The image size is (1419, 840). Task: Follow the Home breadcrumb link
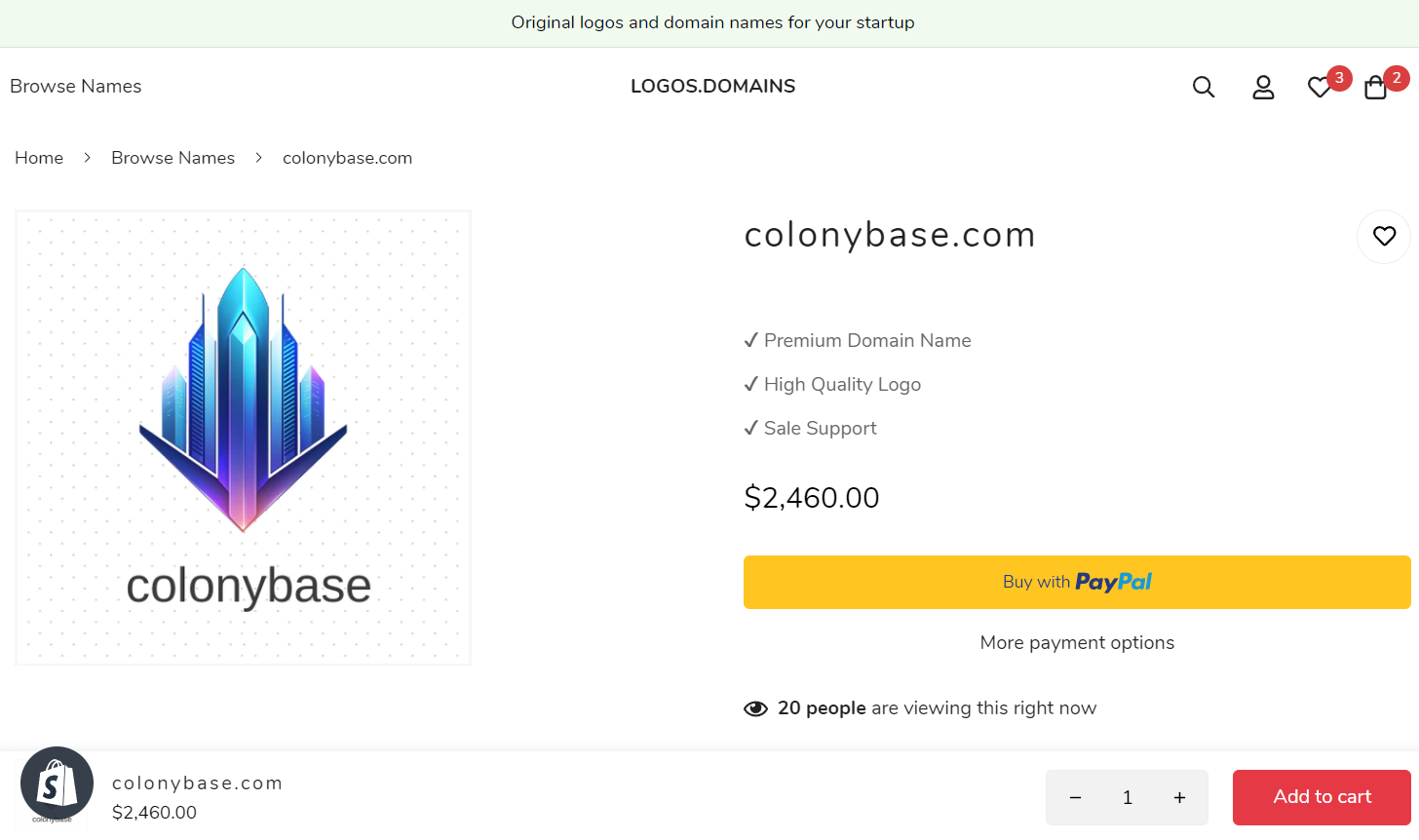click(39, 158)
